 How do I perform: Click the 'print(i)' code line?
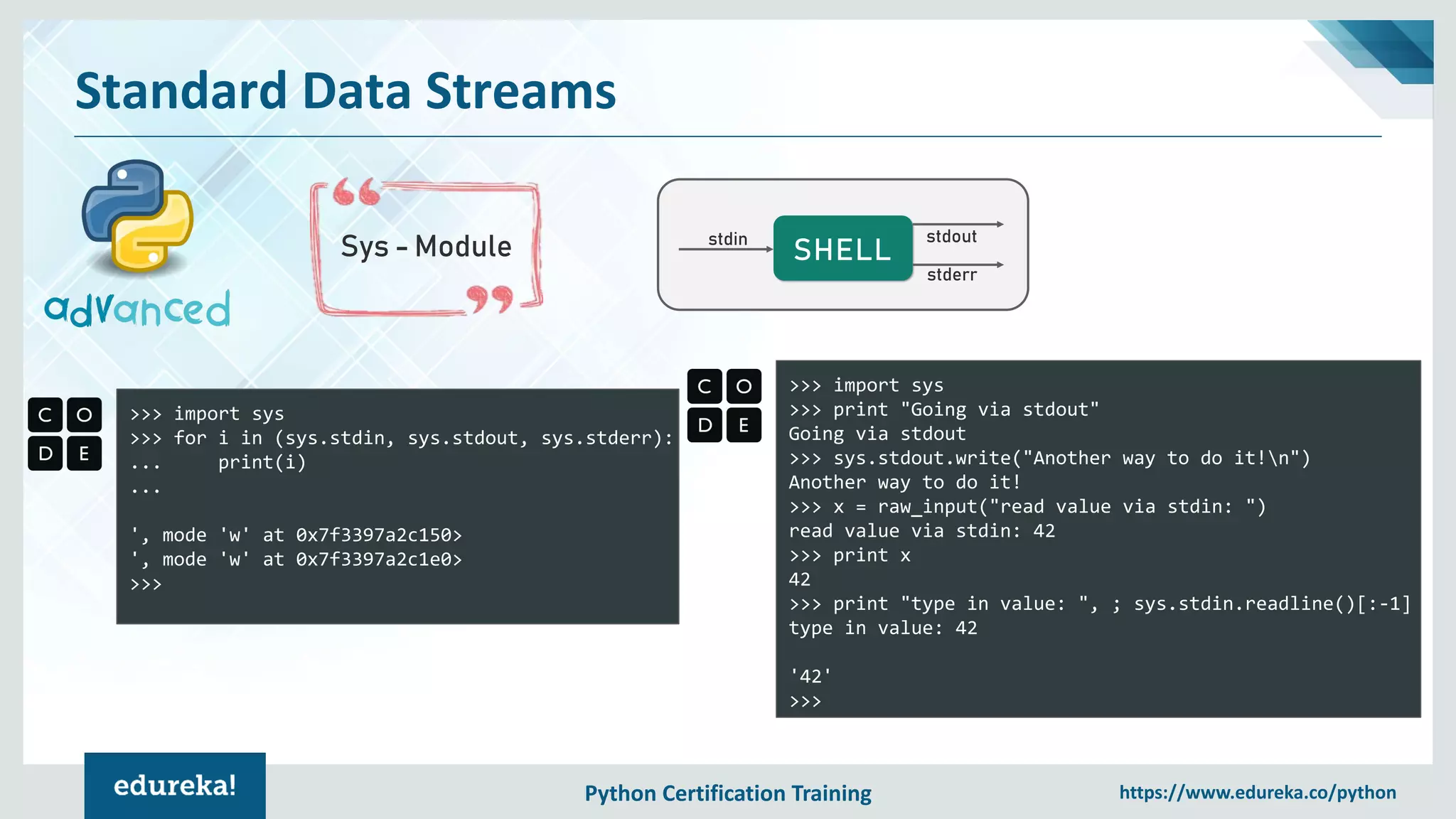click(262, 462)
